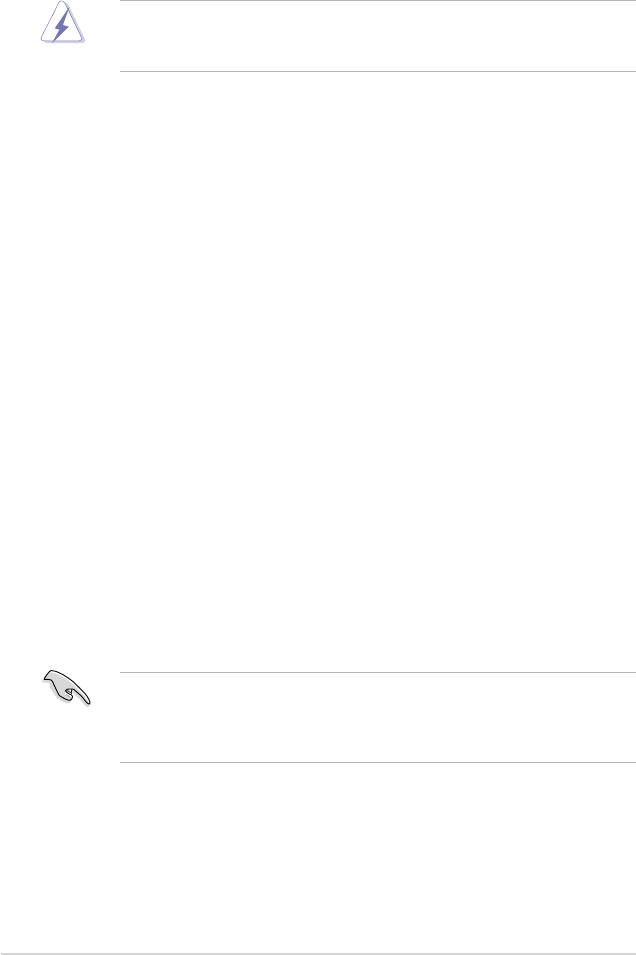Click the line below the warning callout

point(378,71)
